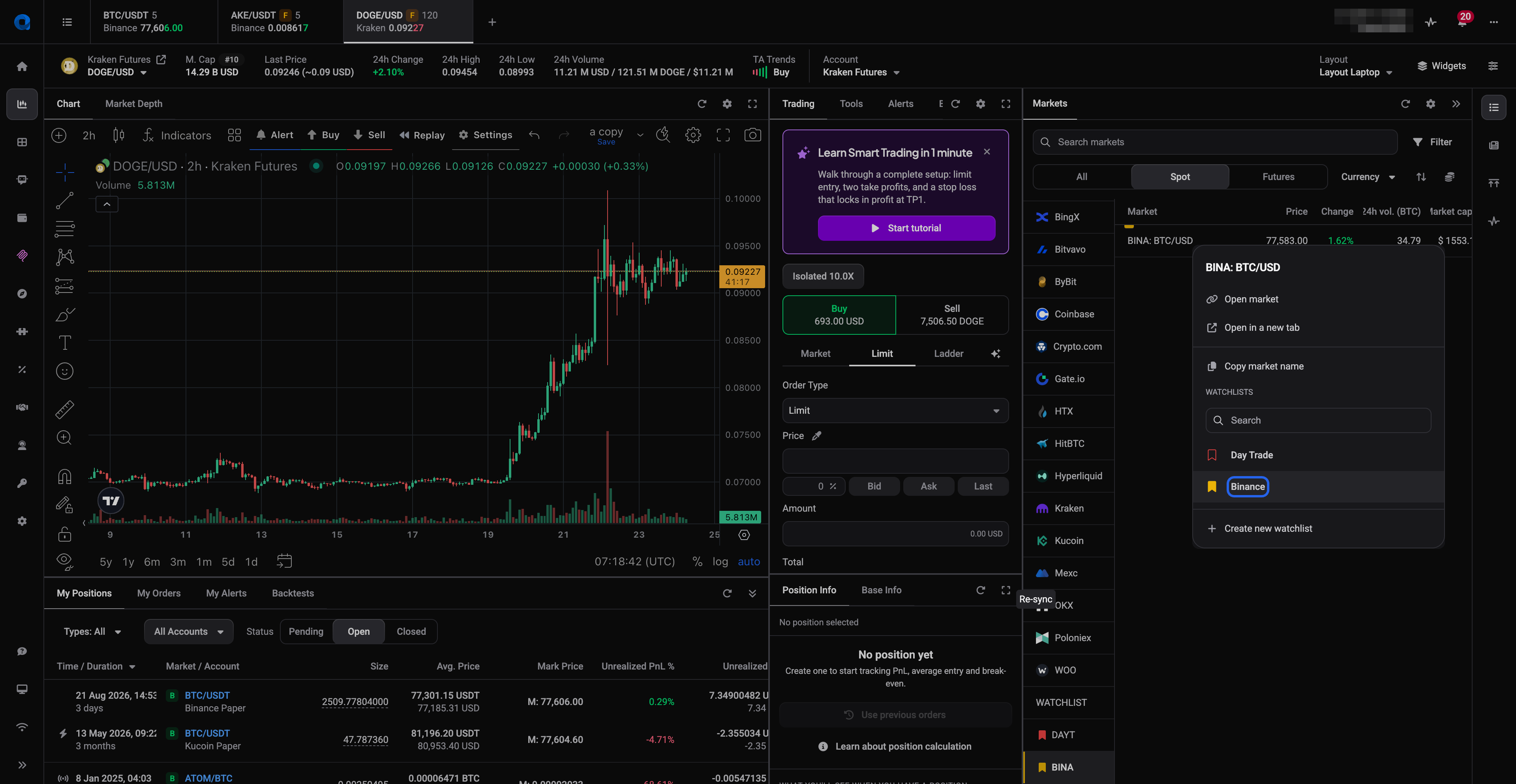Select the trend line drawing tool

[x=65, y=200]
